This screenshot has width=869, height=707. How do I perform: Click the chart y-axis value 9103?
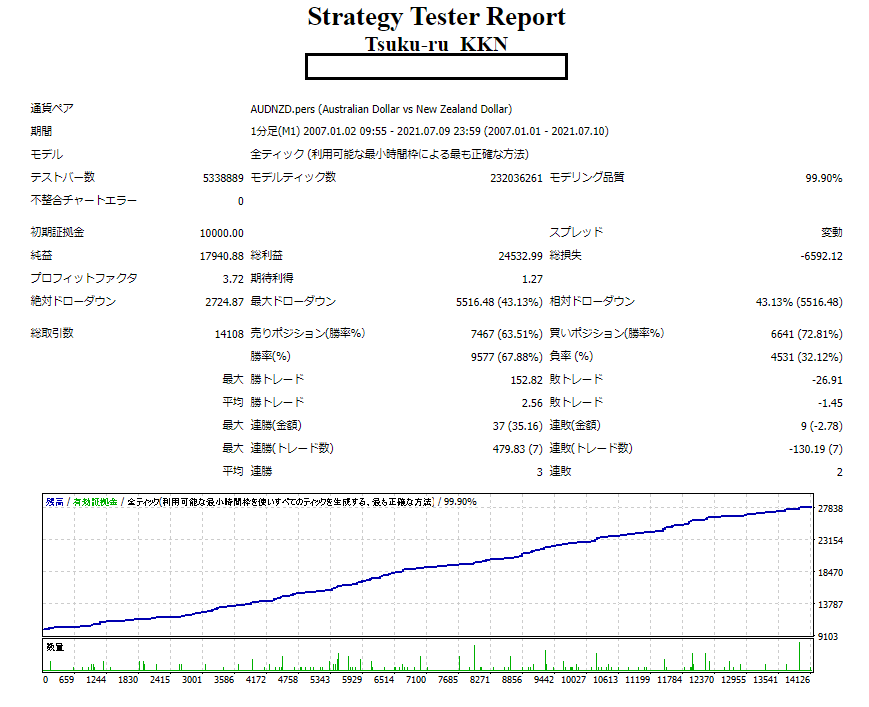tap(828, 637)
